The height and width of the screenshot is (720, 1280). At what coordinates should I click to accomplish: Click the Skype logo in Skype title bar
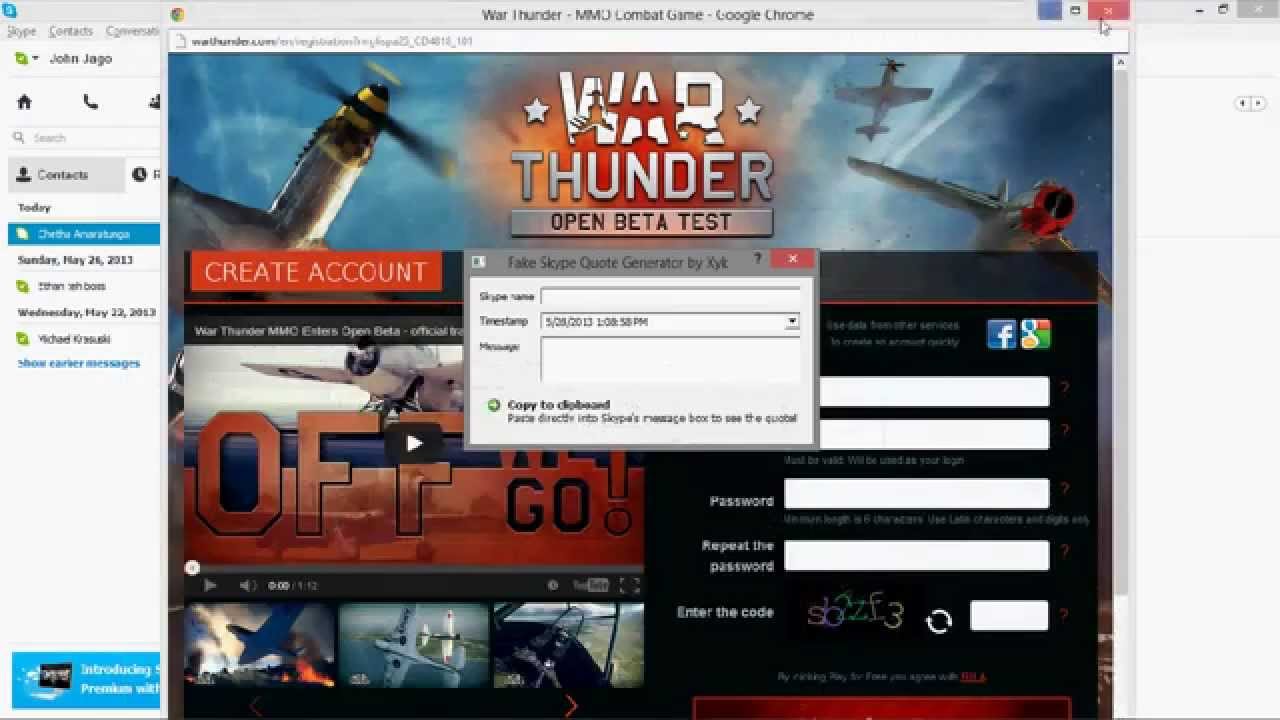10,11
